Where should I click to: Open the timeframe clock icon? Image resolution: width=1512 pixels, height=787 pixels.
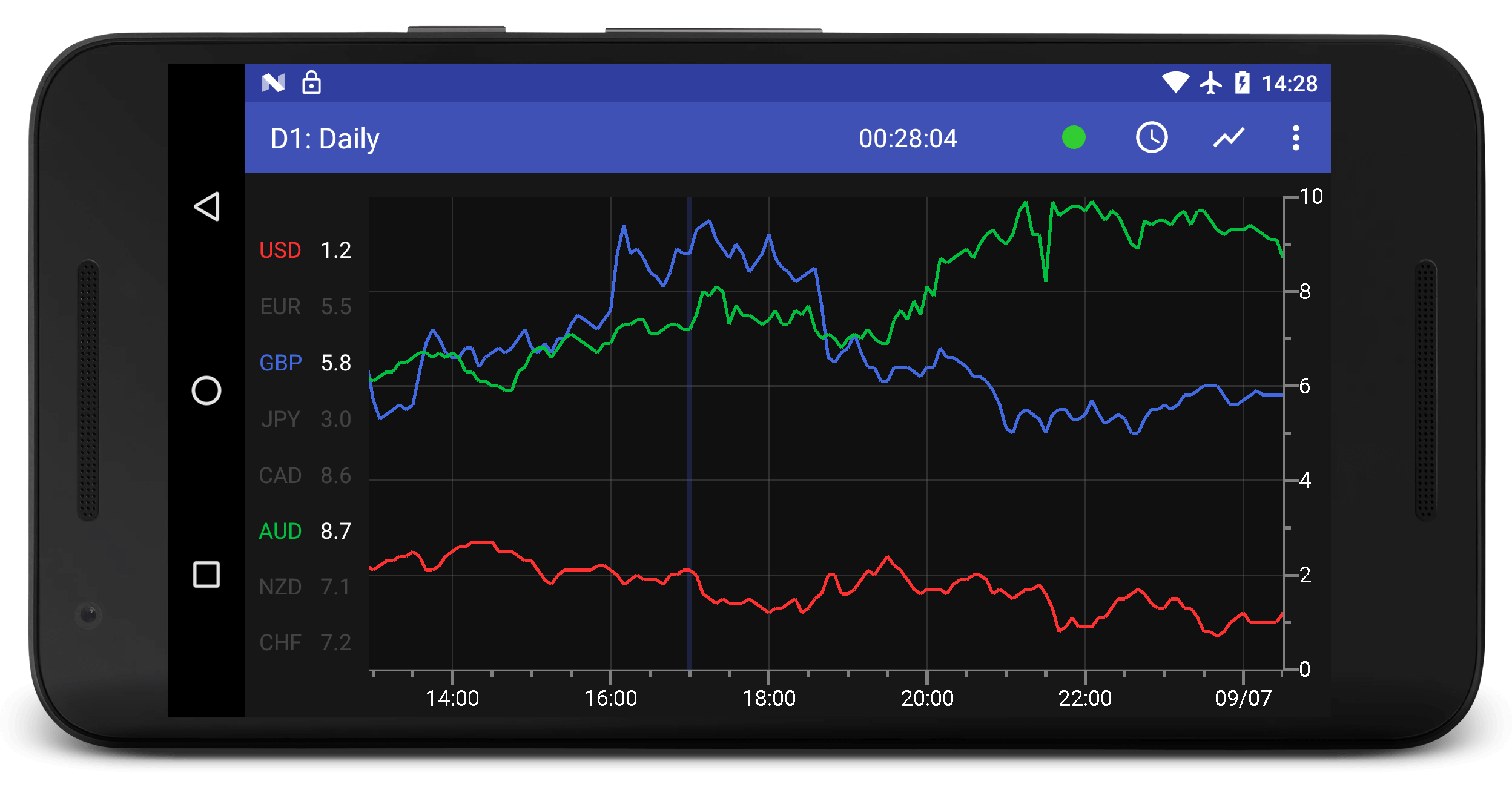(1152, 137)
